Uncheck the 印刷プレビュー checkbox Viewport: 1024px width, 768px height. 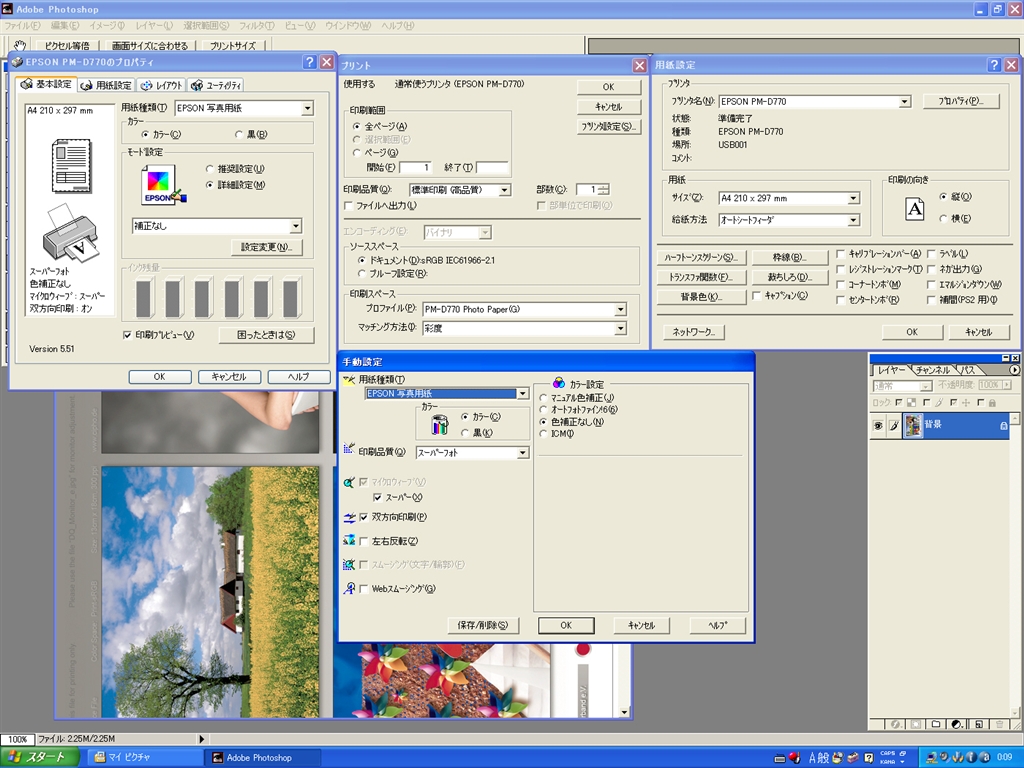pos(127,335)
